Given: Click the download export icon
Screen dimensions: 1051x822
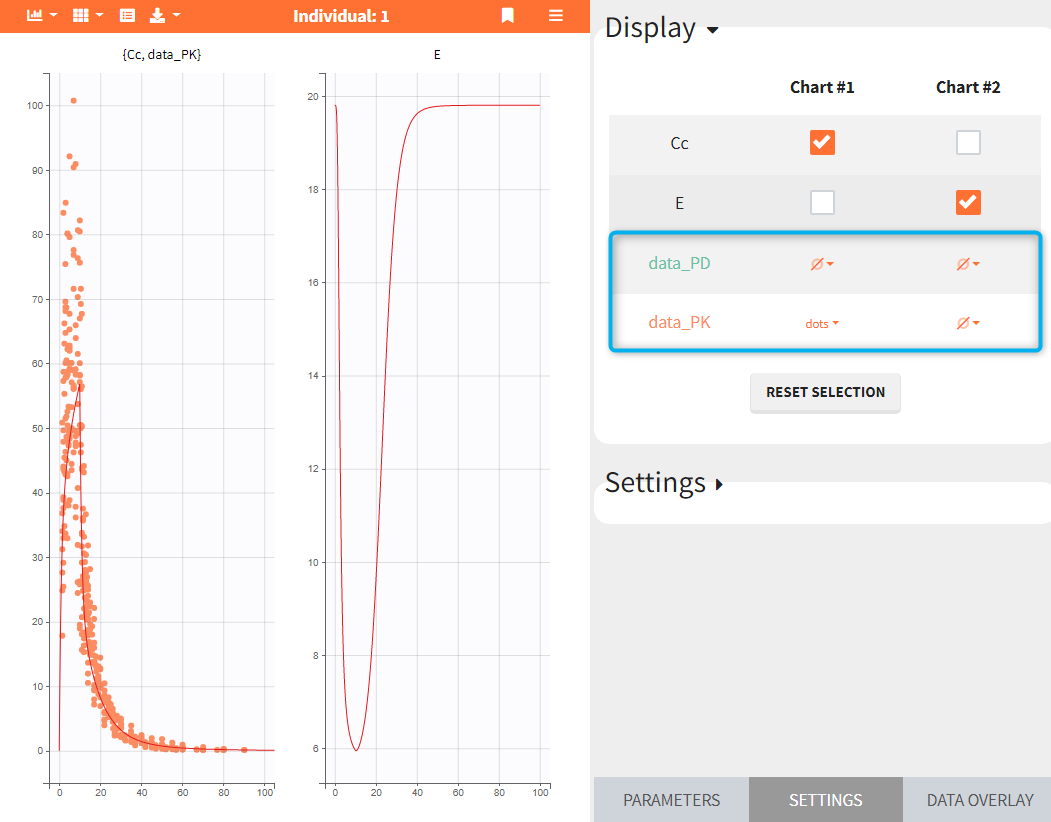Looking at the screenshot, I should coord(163,16).
